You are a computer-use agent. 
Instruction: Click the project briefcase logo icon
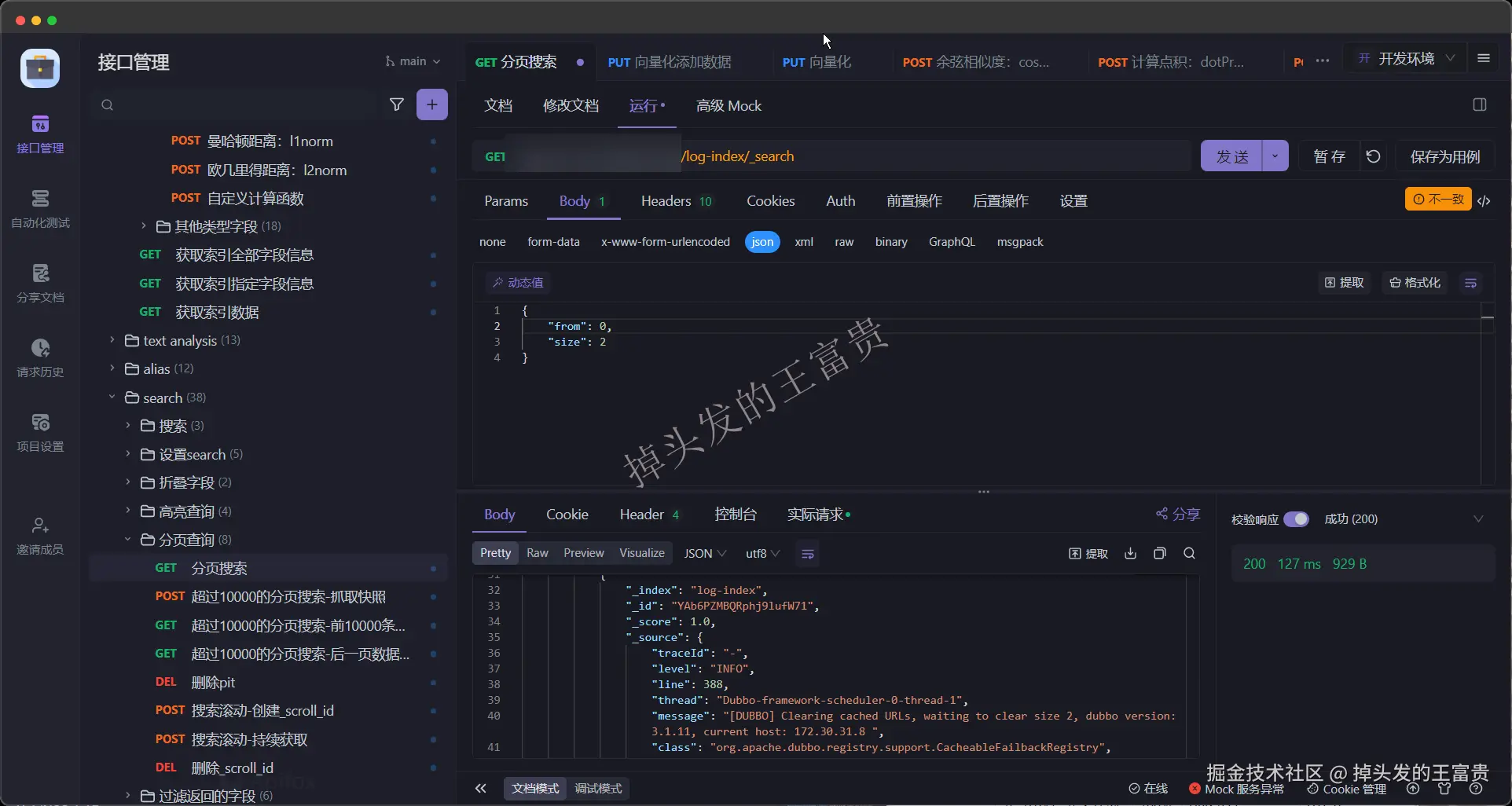(40, 68)
